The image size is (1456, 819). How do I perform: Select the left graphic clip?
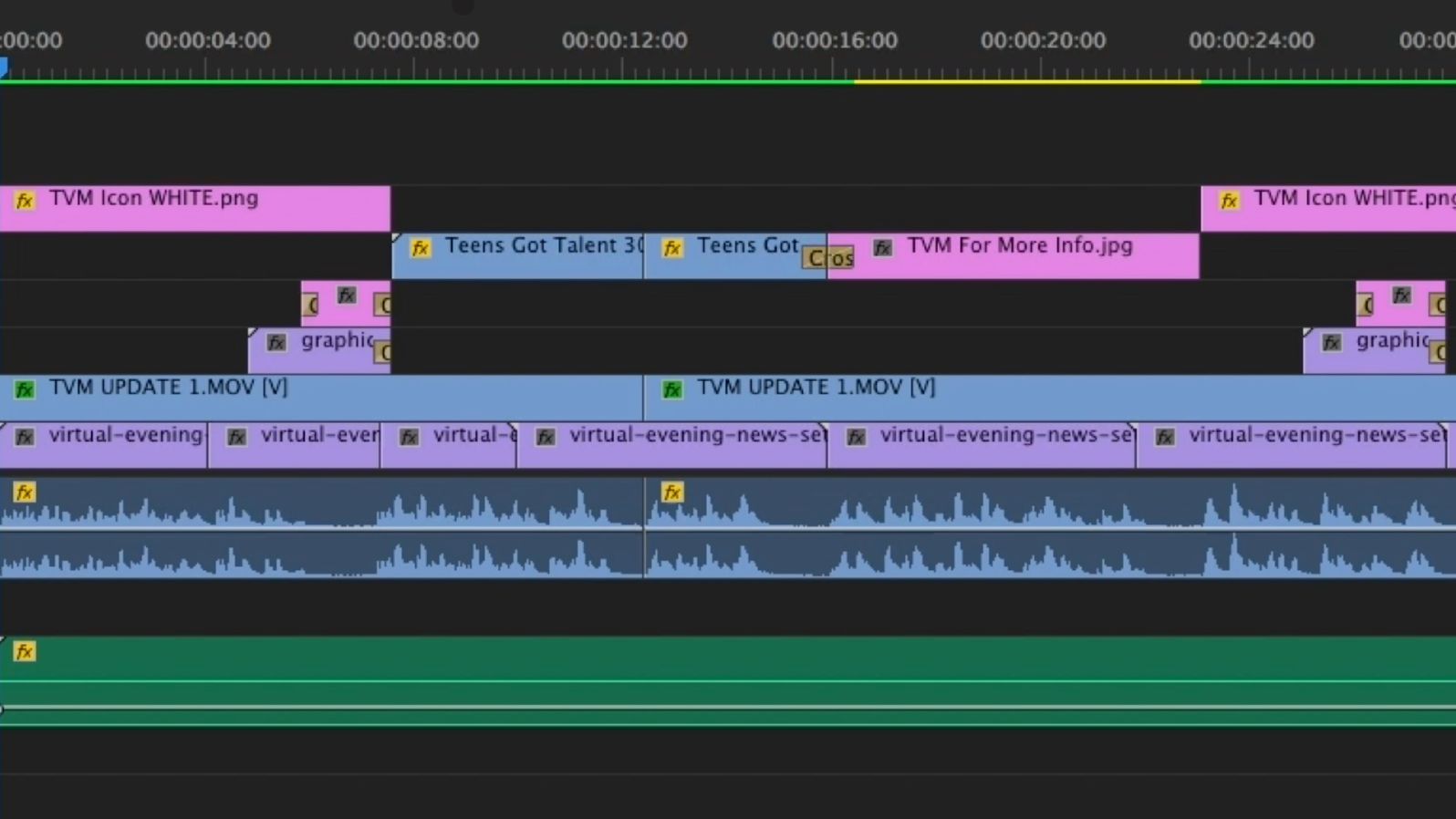[319, 351]
